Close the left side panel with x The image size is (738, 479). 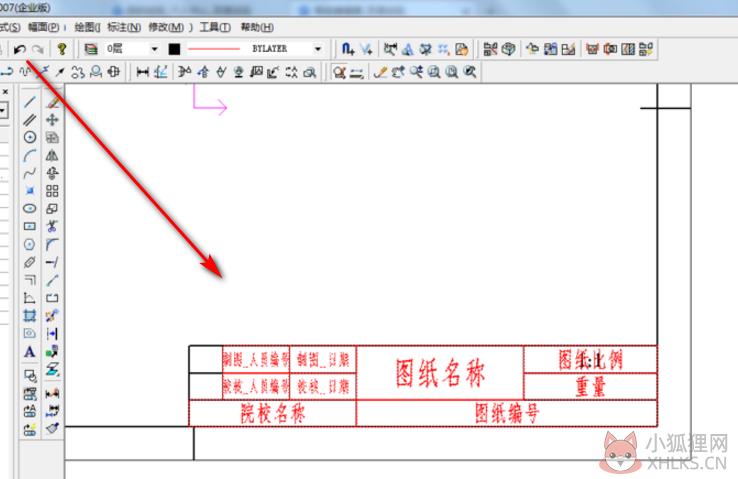5,91
